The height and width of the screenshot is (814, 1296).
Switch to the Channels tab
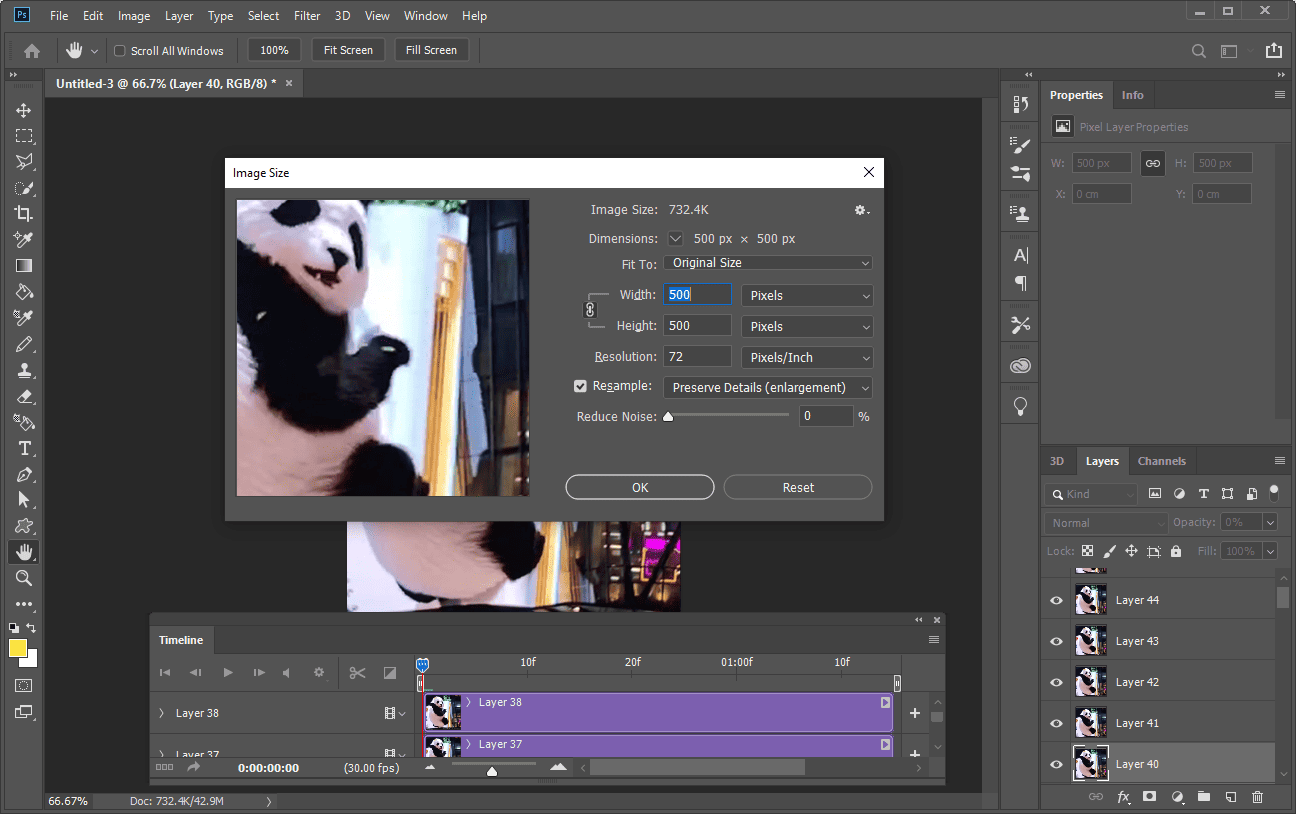pyautogui.click(x=1161, y=461)
